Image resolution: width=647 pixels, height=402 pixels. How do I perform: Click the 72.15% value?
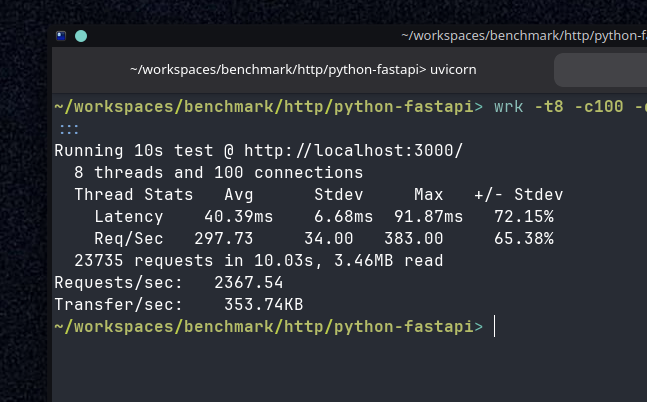click(524, 217)
